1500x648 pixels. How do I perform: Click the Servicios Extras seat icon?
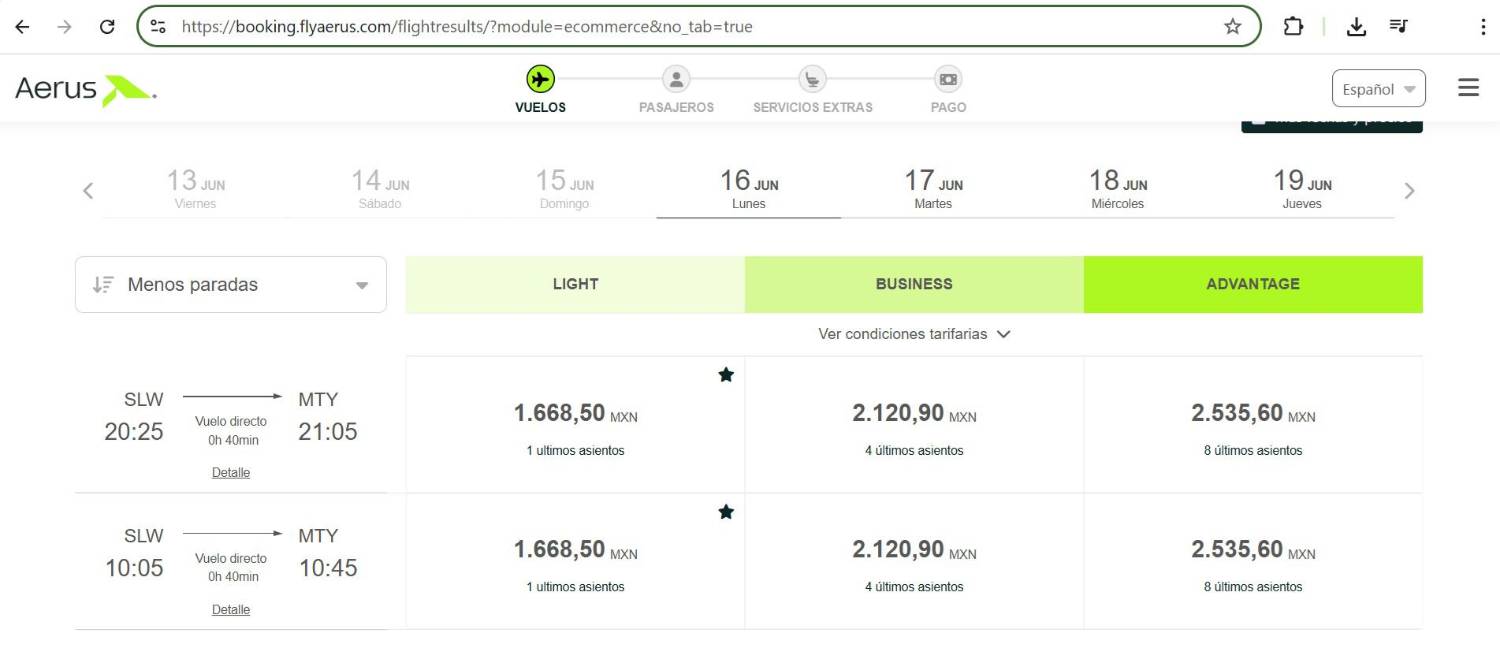812,79
